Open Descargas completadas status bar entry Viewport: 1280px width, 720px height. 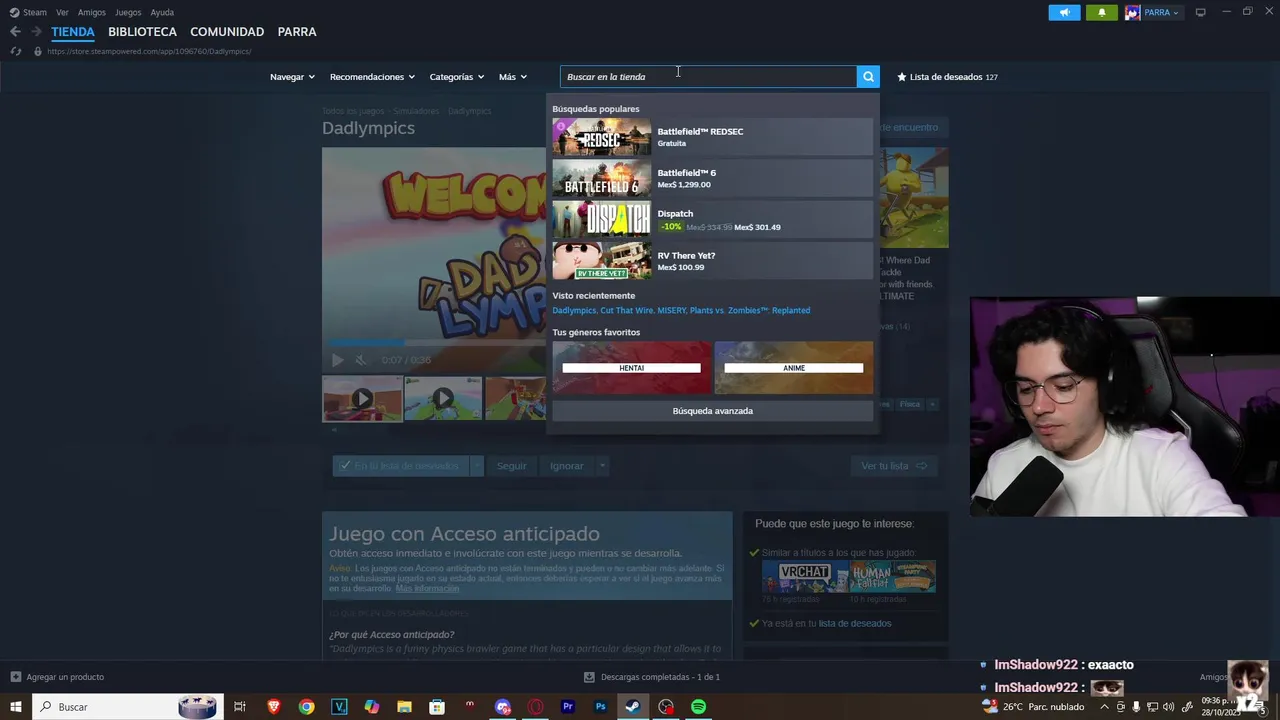pos(651,677)
